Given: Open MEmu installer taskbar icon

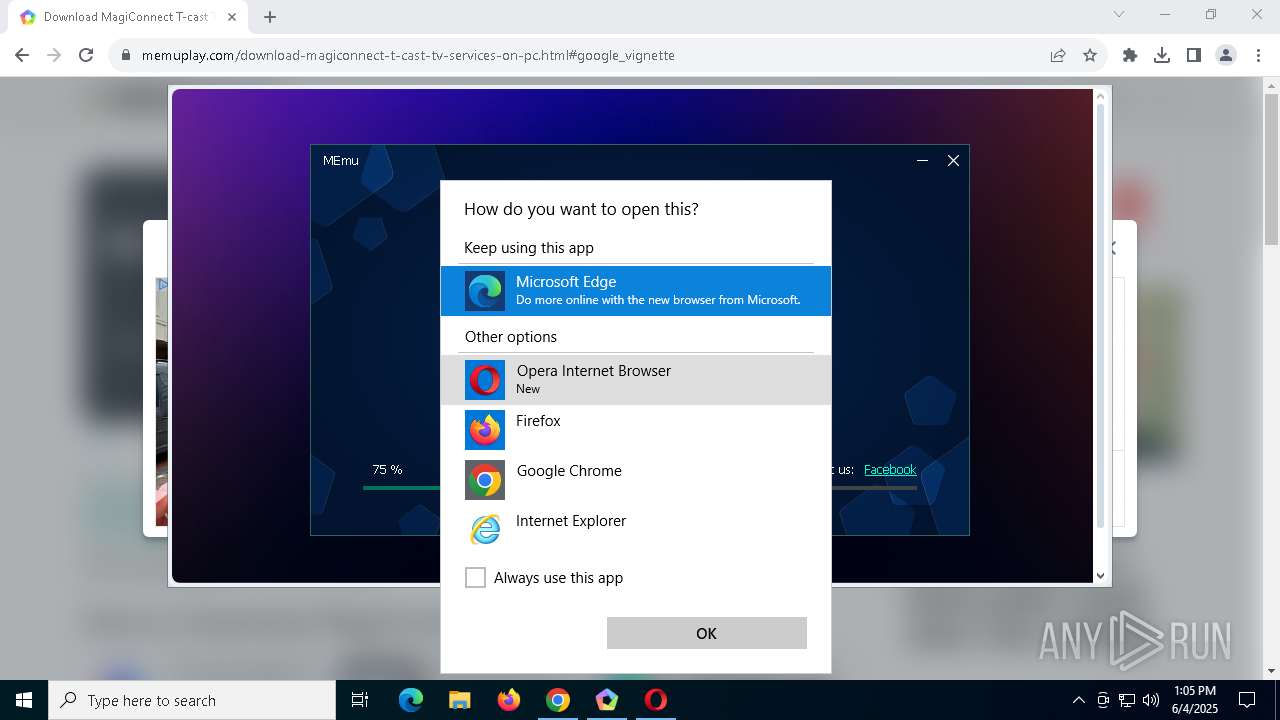Looking at the screenshot, I should [x=607, y=700].
